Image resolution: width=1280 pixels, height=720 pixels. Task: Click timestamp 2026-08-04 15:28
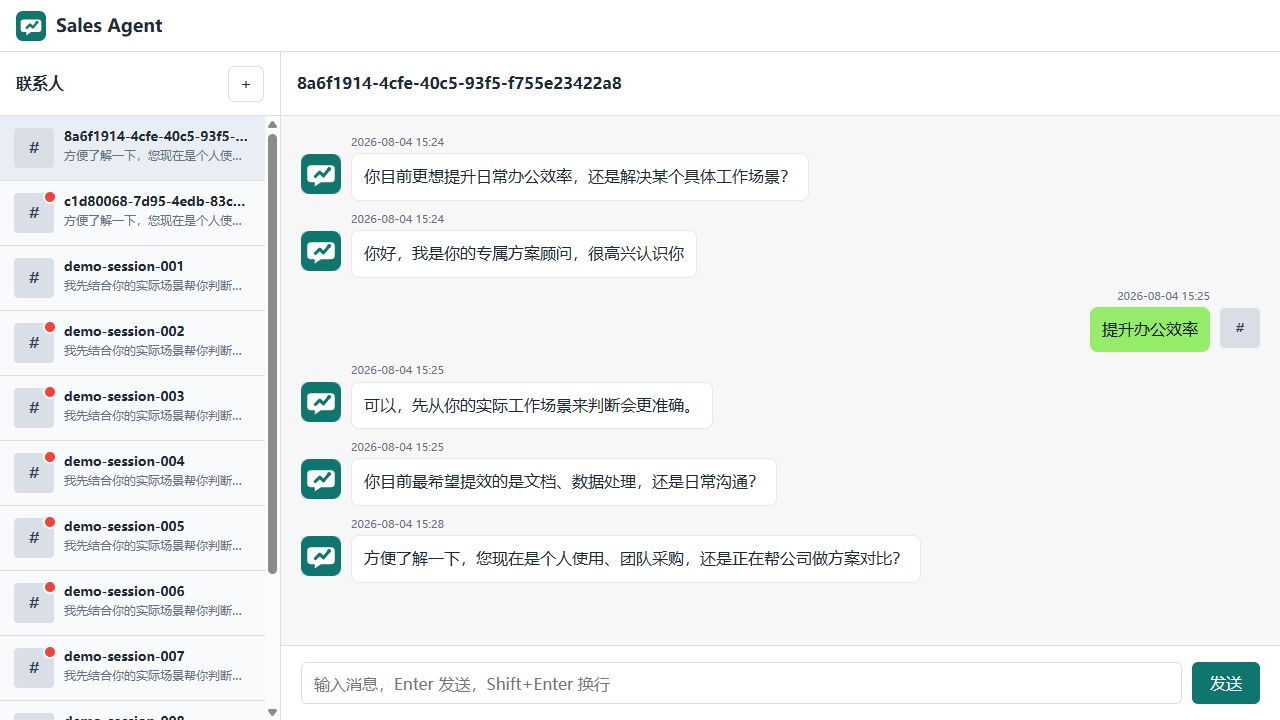(x=397, y=524)
